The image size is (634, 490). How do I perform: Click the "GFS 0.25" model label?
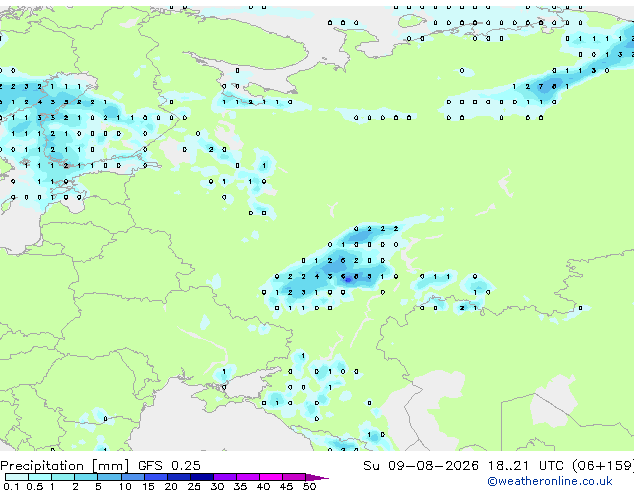[x=169, y=465]
